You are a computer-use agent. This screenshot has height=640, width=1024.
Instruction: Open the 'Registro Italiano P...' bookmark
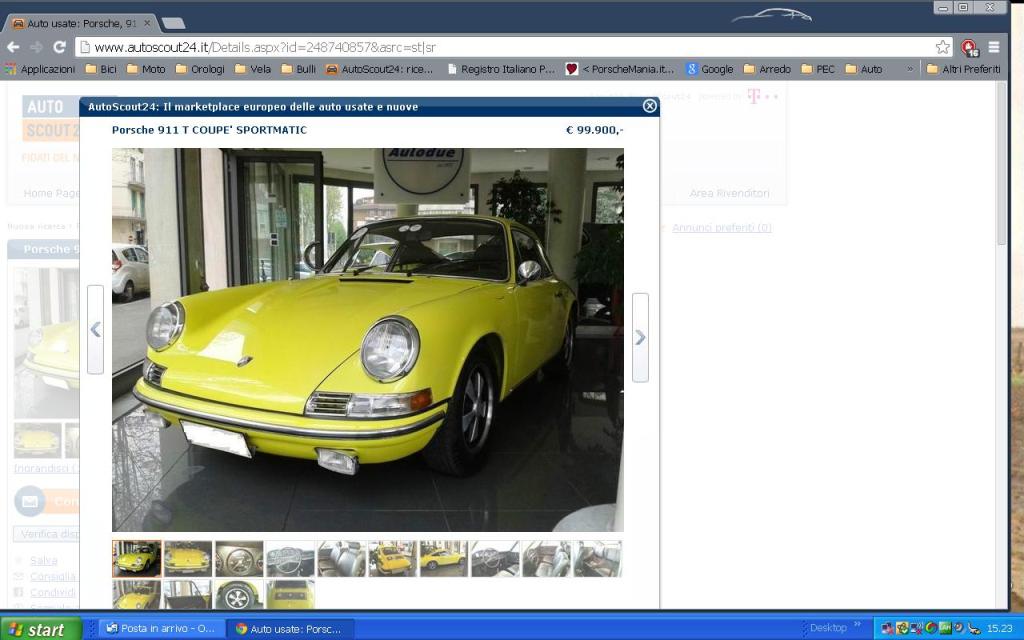(500, 69)
